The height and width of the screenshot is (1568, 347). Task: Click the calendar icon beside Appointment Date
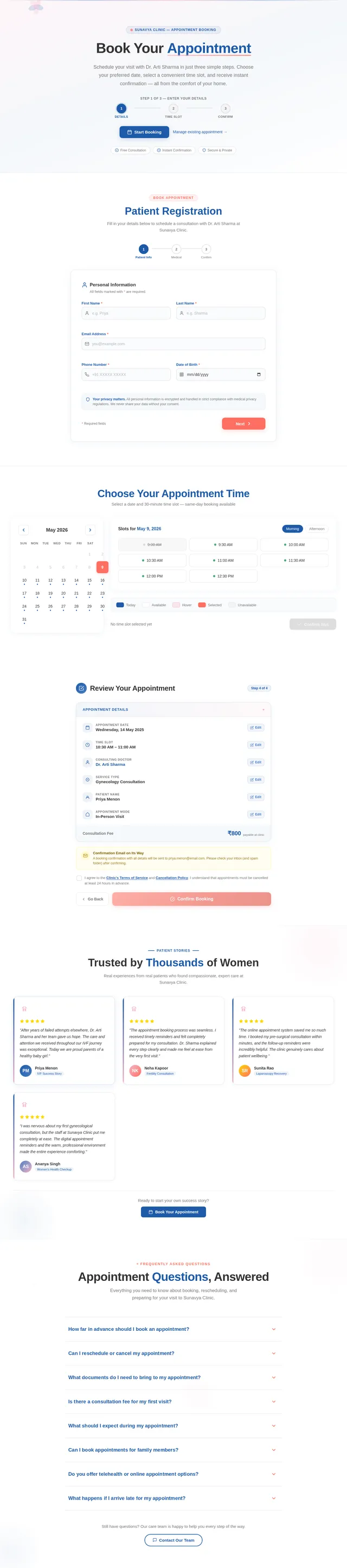87,727
